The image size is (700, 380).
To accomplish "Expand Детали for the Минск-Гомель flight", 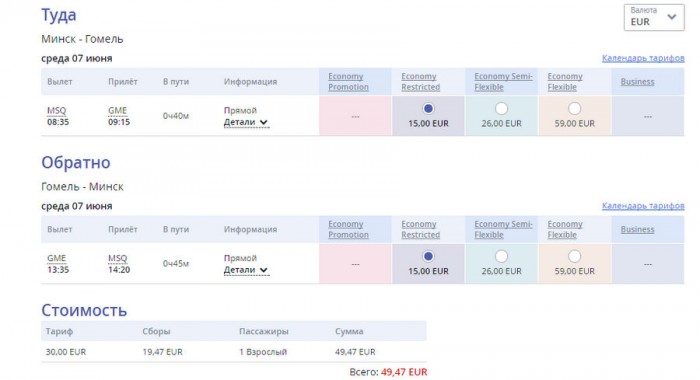I will [x=246, y=122].
